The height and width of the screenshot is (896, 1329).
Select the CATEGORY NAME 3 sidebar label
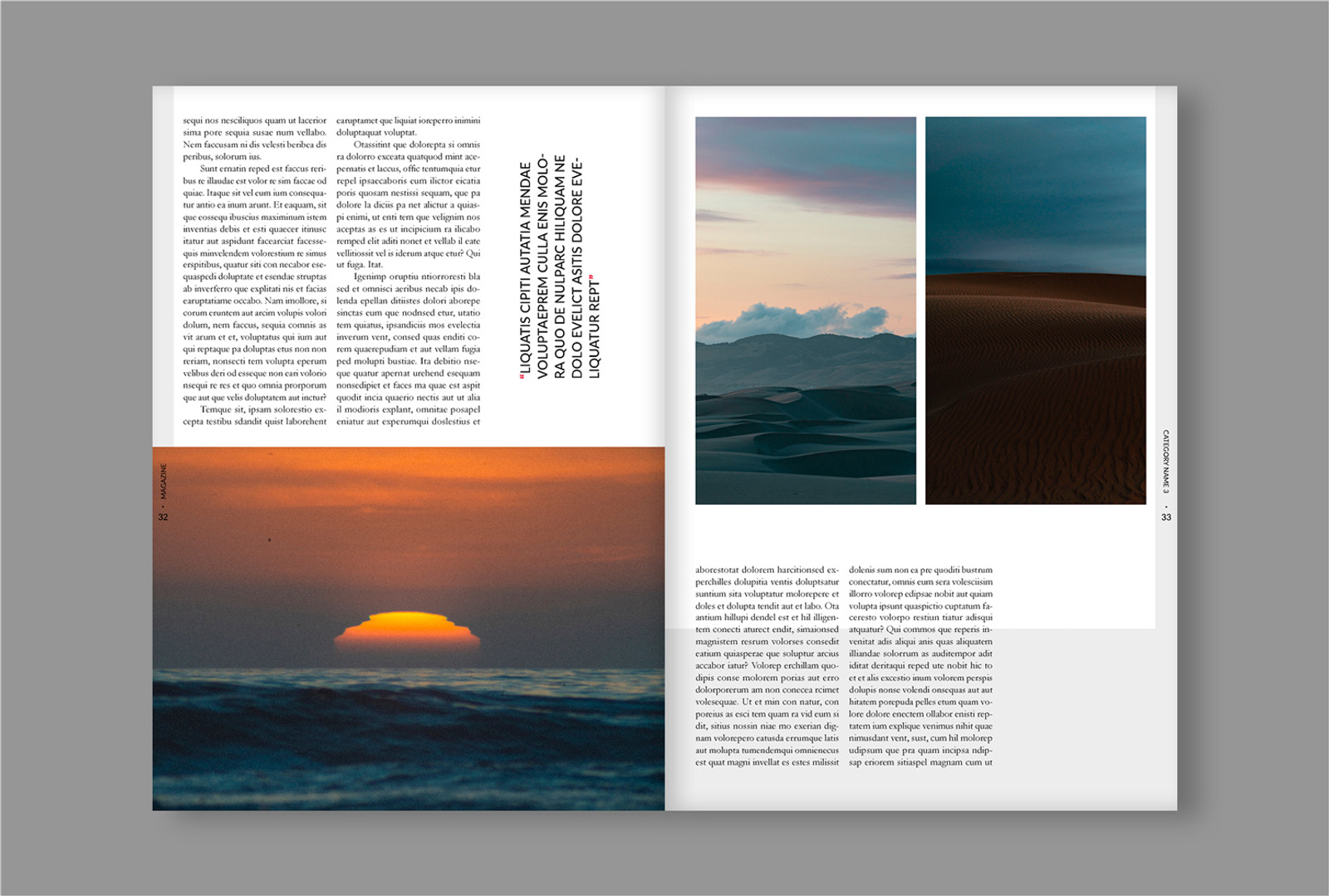click(1166, 461)
